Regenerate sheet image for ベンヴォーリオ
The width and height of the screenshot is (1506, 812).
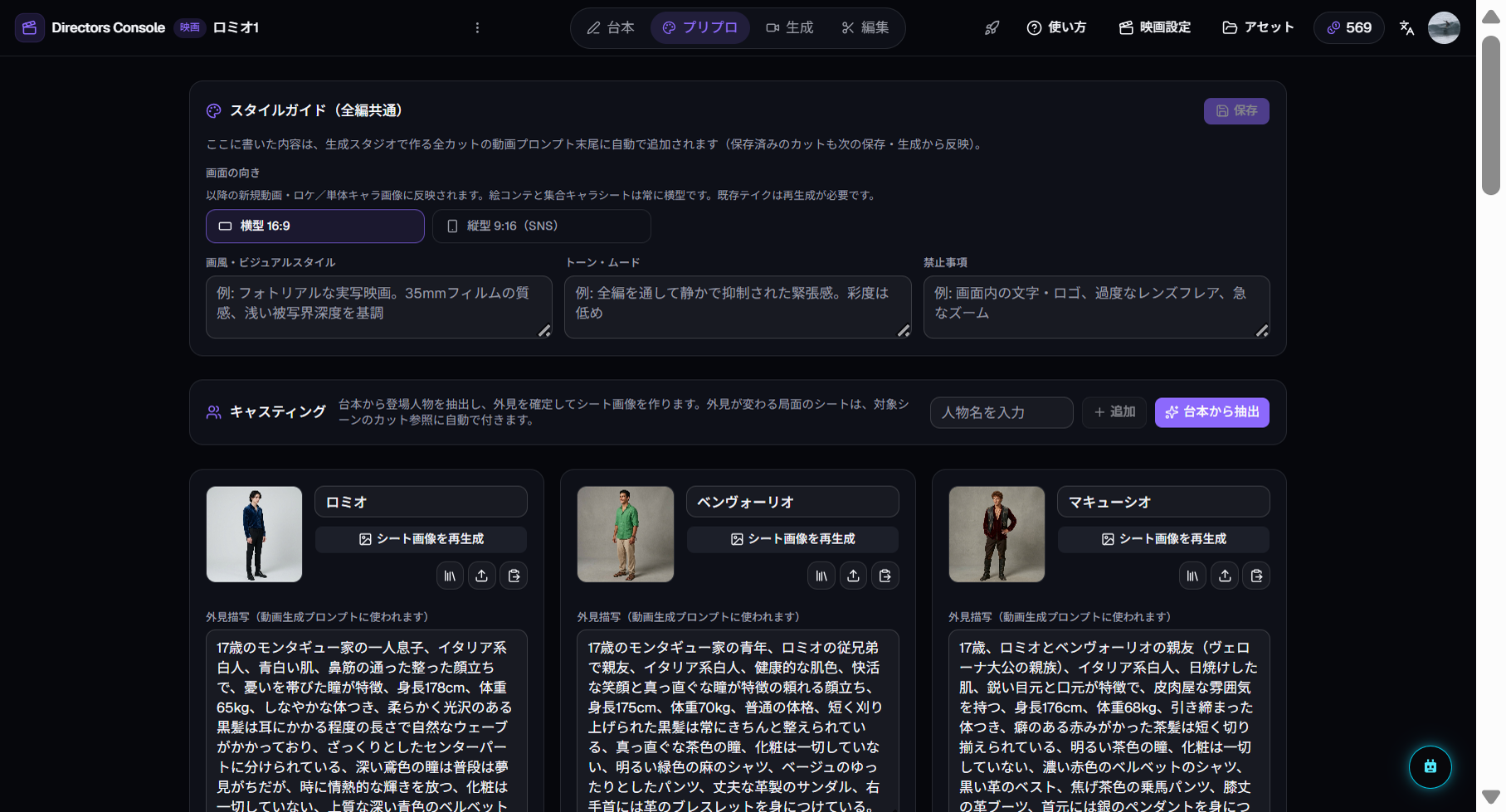[x=792, y=539]
